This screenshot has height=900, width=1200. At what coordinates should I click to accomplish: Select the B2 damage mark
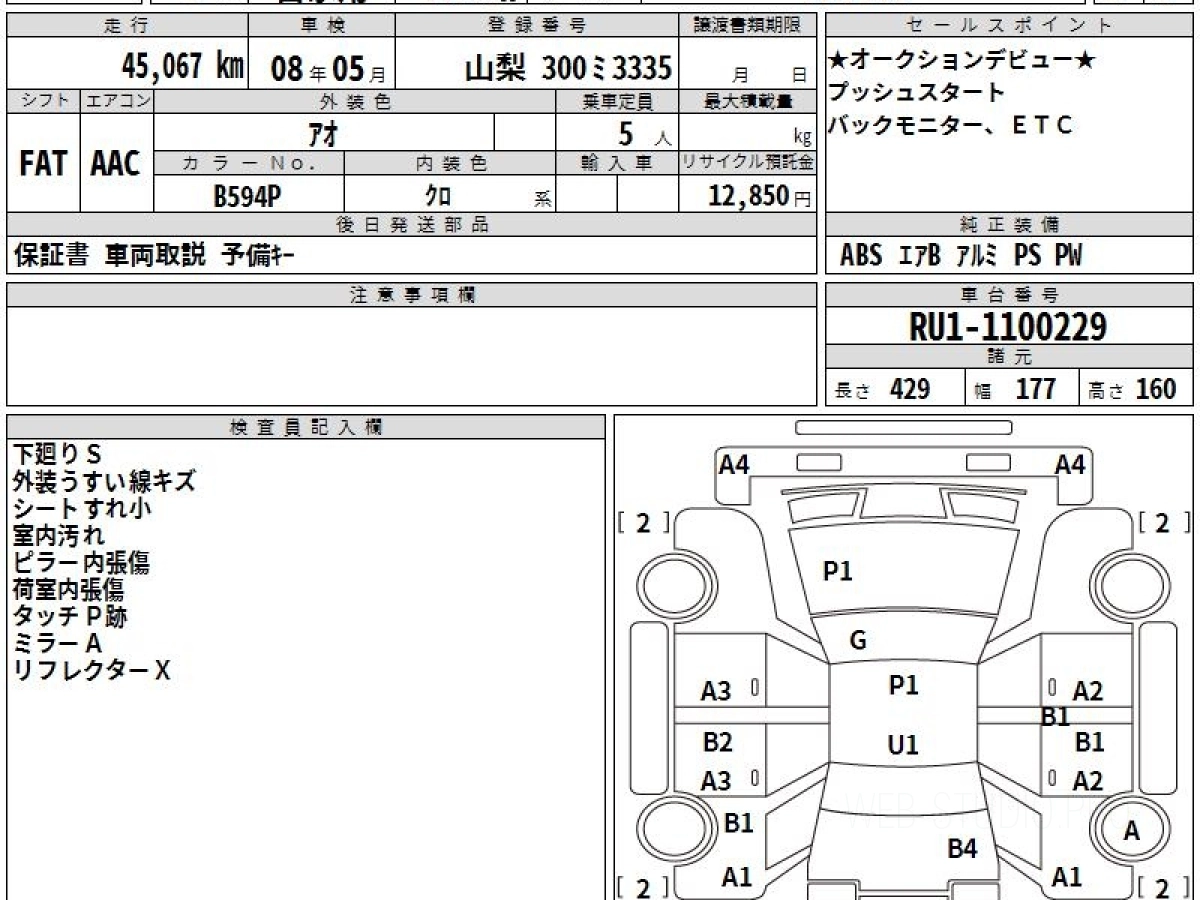tap(717, 742)
